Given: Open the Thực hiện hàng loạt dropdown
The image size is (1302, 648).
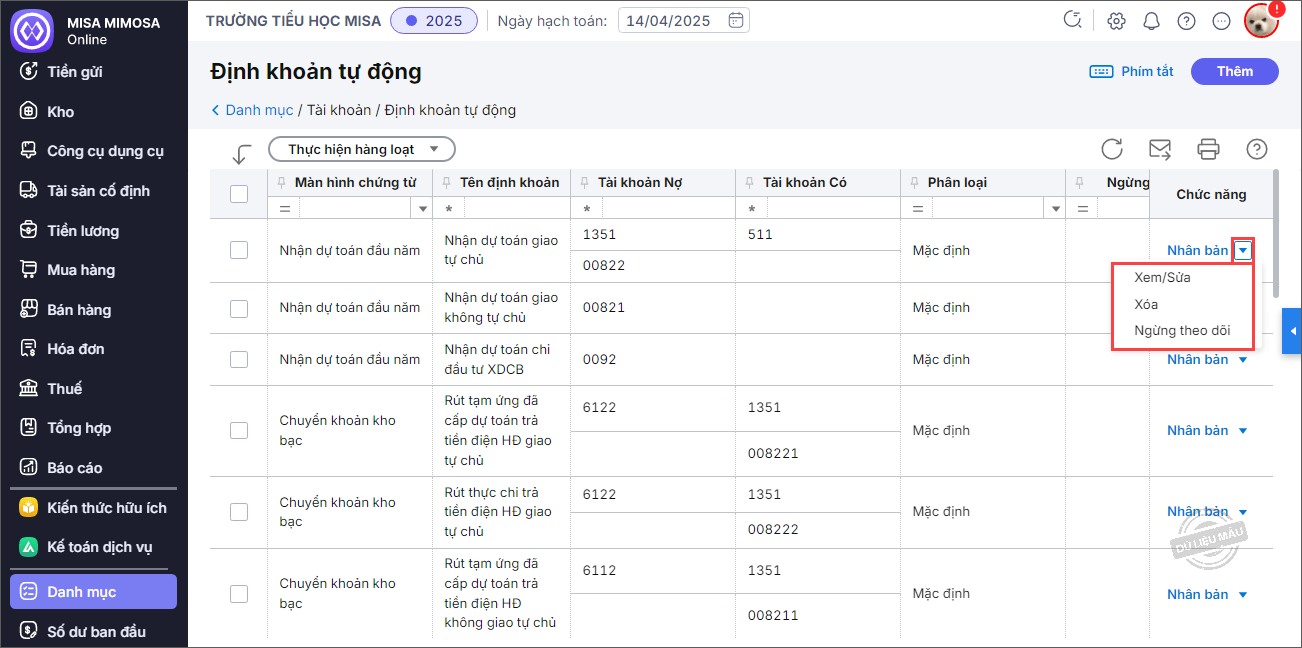Looking at the screenshot, I should (x=362, y=149).
